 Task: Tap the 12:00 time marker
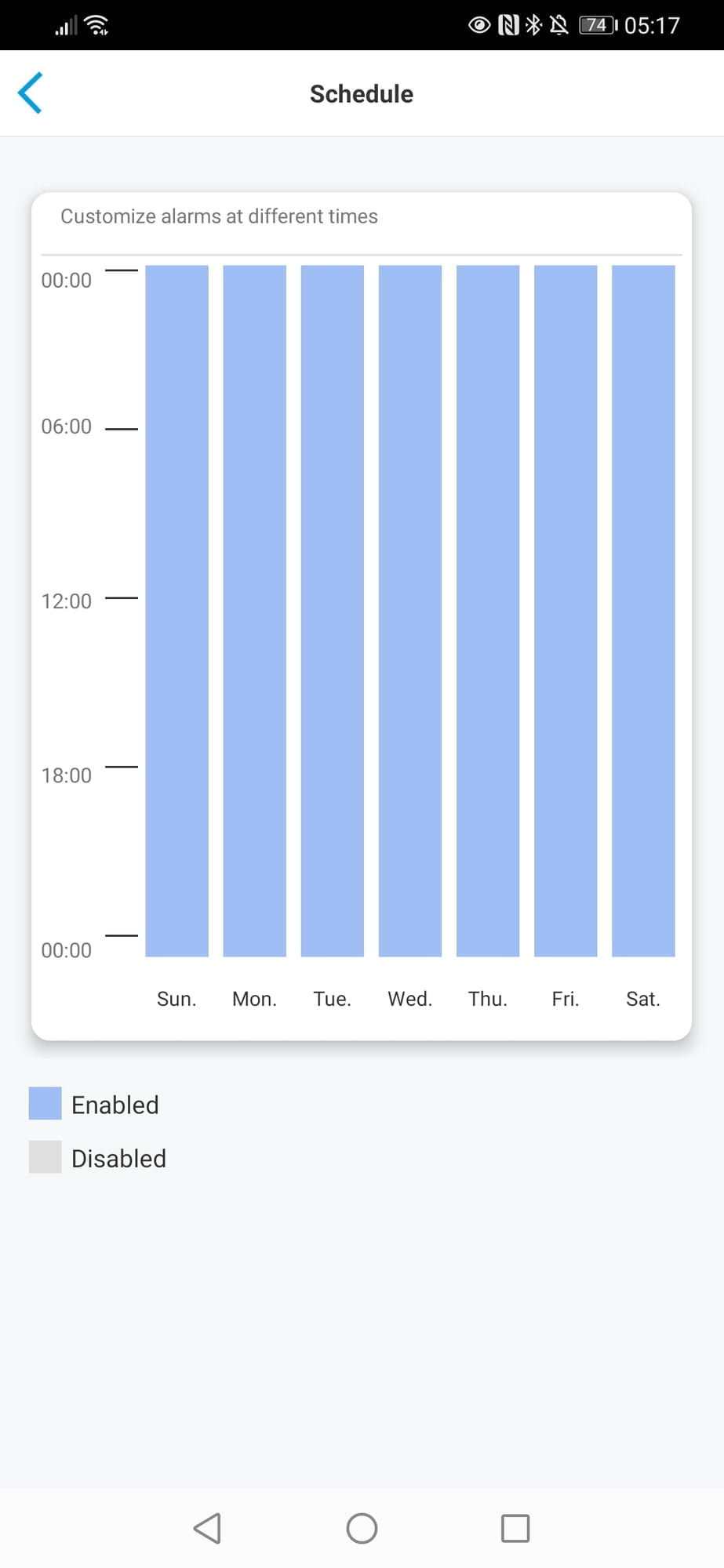click(x=67, y=601)
